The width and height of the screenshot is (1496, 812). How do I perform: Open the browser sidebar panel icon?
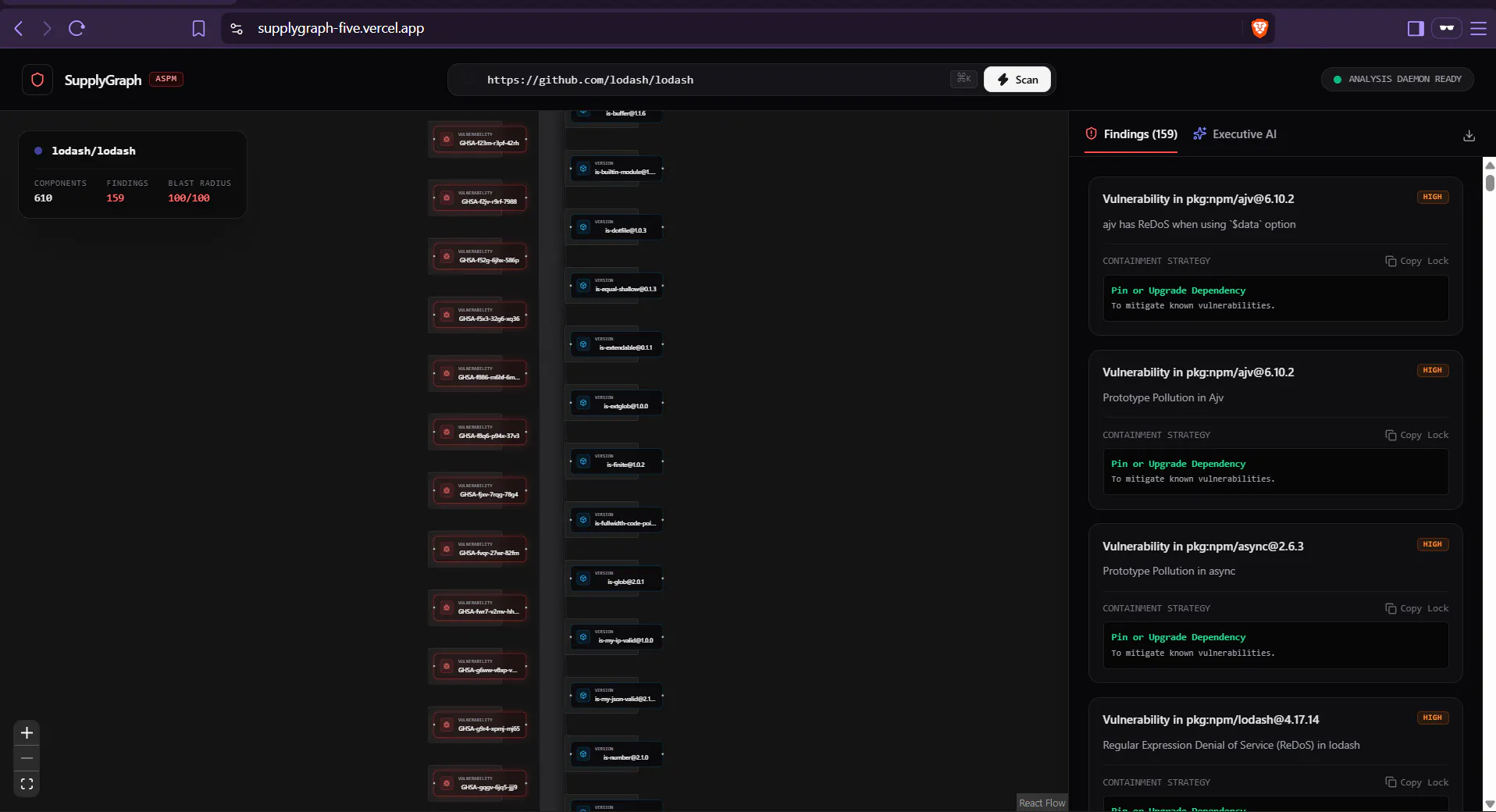[x=1416, y=28]
